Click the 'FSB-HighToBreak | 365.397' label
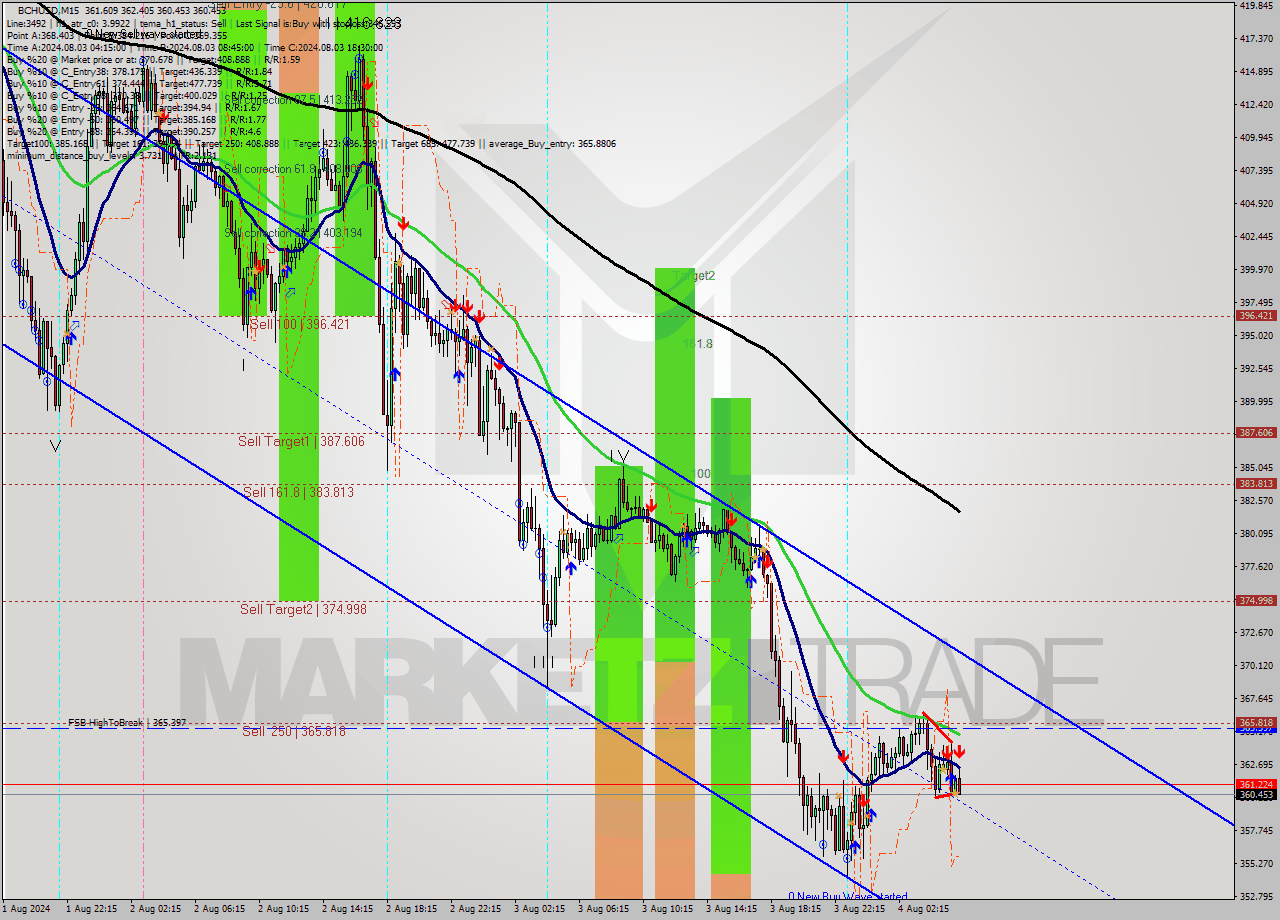 127,722
